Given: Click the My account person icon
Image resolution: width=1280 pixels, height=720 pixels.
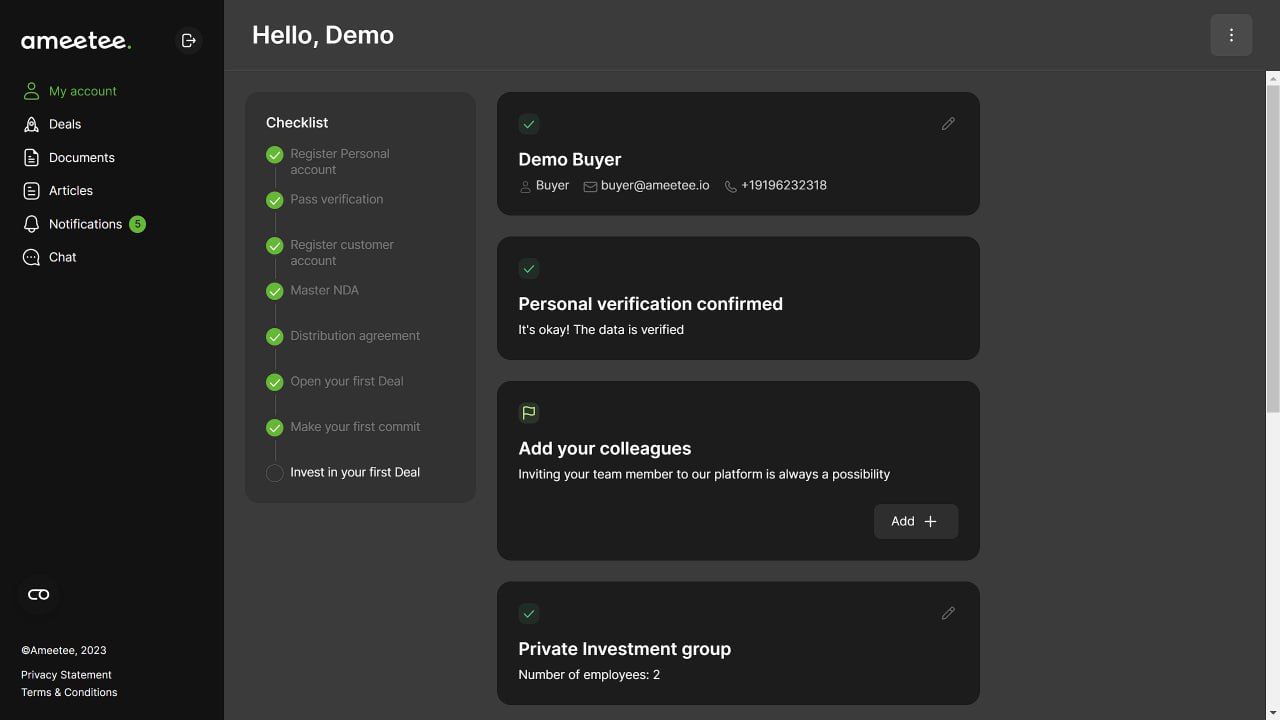Looking at the screenshot, I should pos(31,91).
